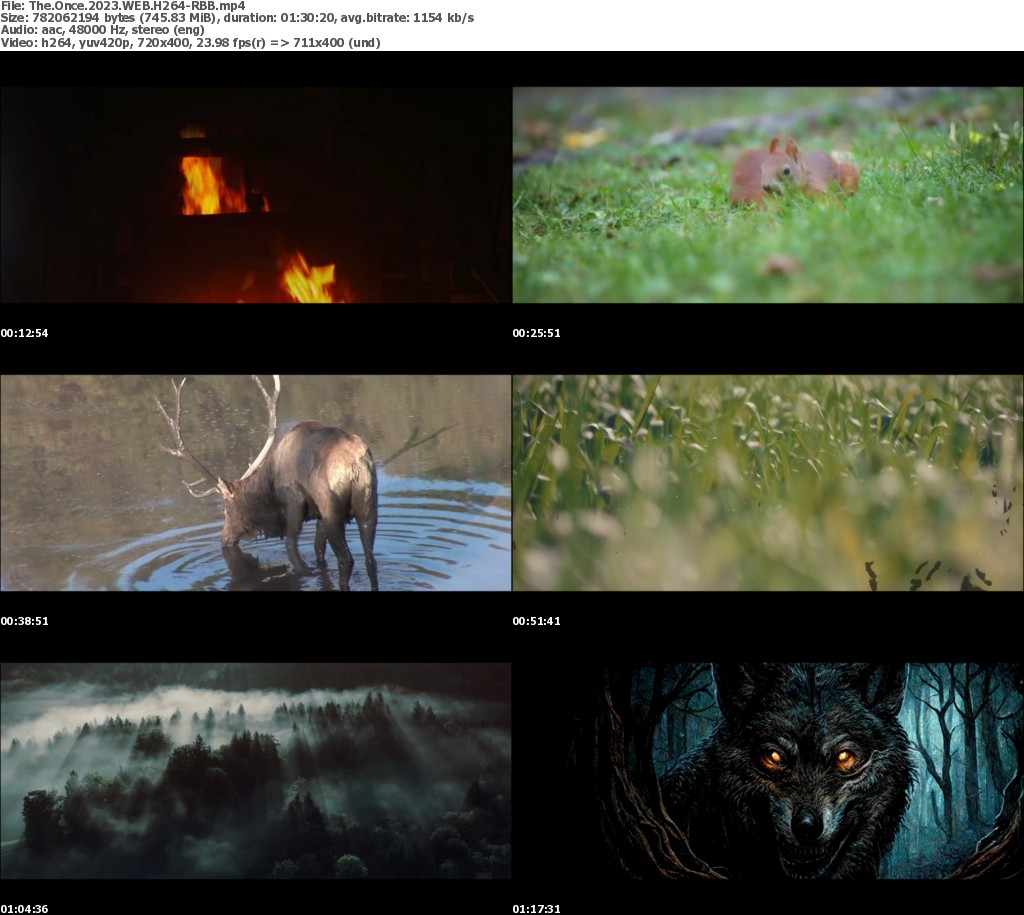The width and height of the screenshot is (1024, 915).
Task: Click the 00:25:51 timestamp label
Action: tap(537, 333)
